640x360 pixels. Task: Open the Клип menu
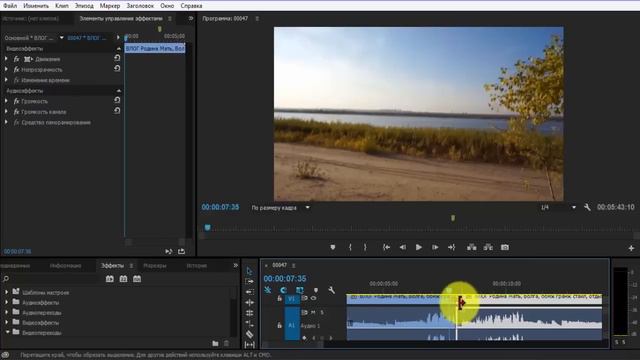pos(62,6)
